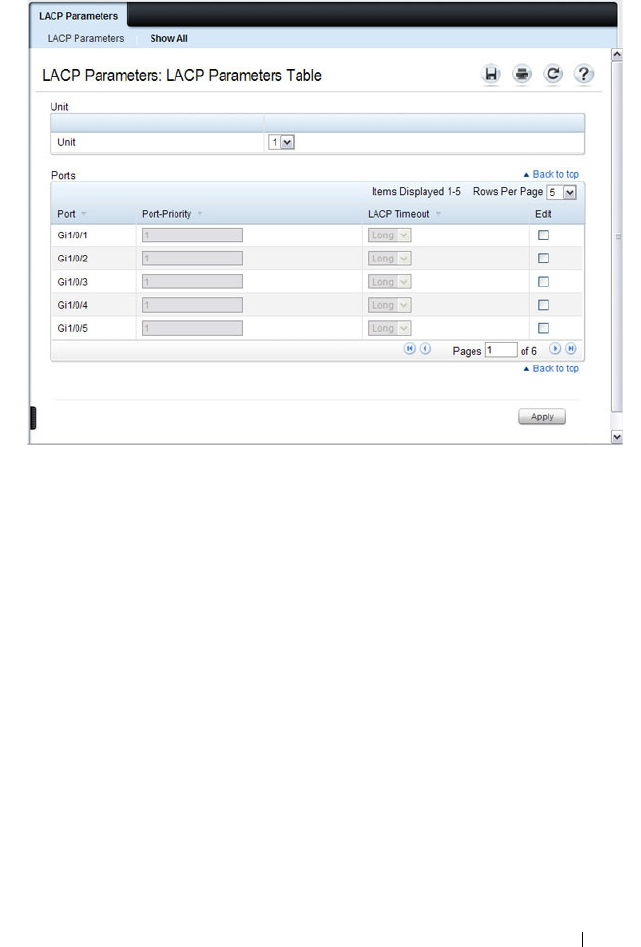Open LACP Timeout dropdown for Gi1/0/3
Image resolution: width=641 pixels, height=947 pixels.
389,281
